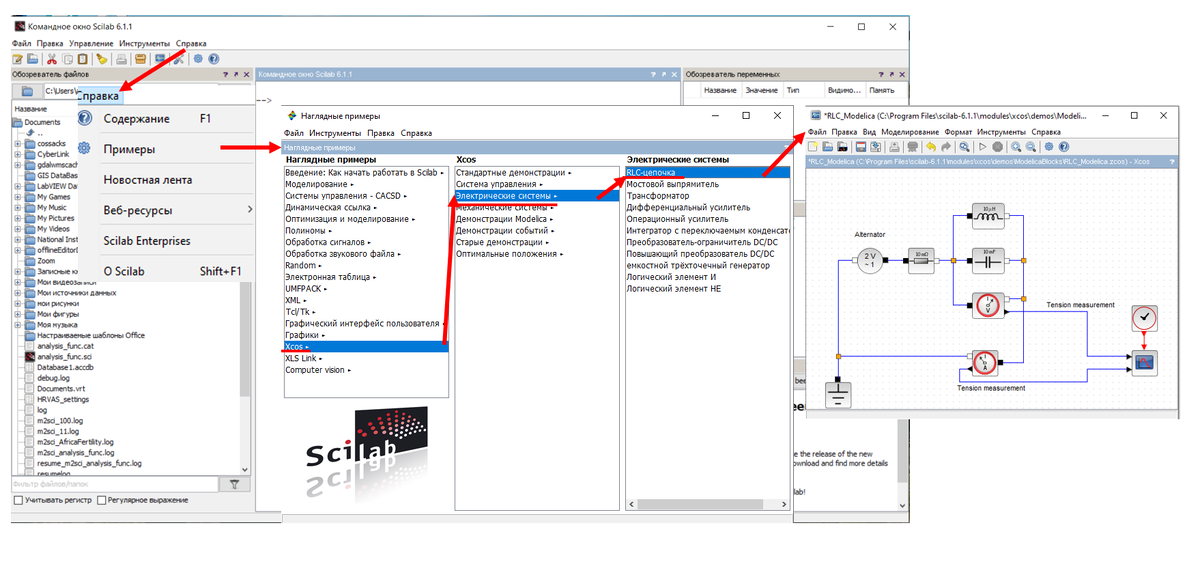This screenshot has width=1200, height=562.
Task: Click the redo arrow in Xcos toolbar
Action: [945, 146]
